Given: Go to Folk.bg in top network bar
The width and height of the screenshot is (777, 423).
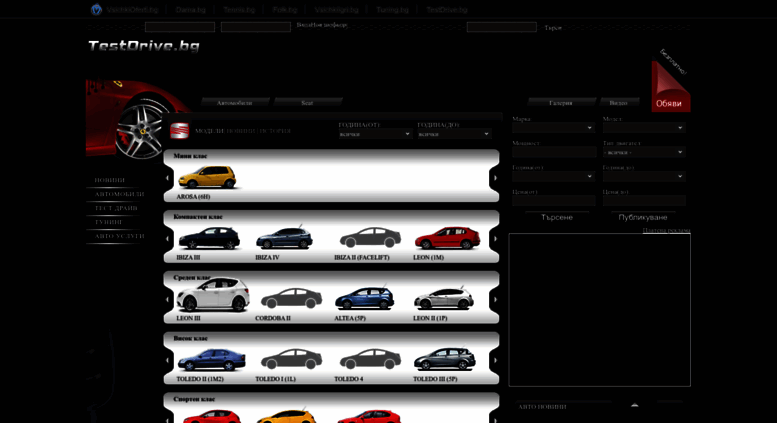Looking at the screenshot, I should coord(284,9).
